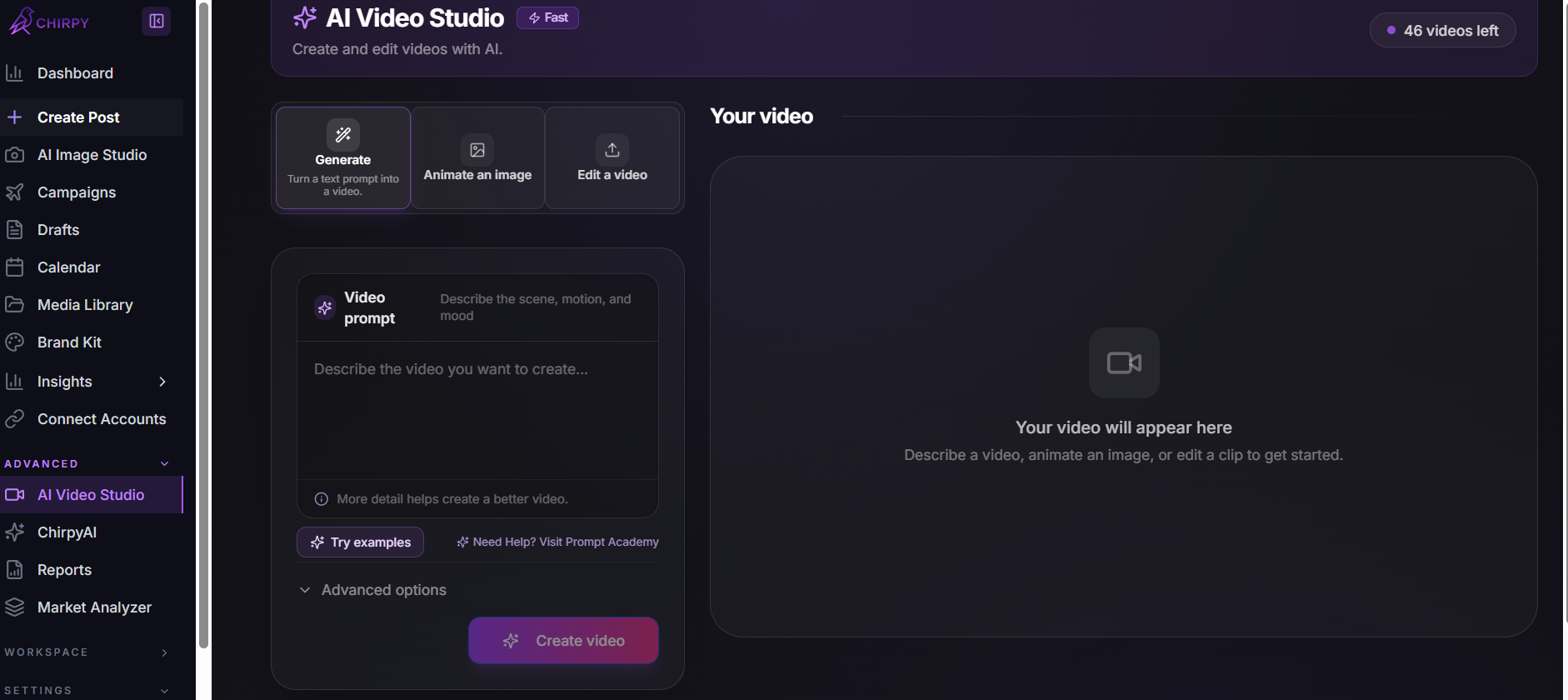Toggle the SETTINGS section chevron
Screen dimensions: 1568x700
(164, 690)
